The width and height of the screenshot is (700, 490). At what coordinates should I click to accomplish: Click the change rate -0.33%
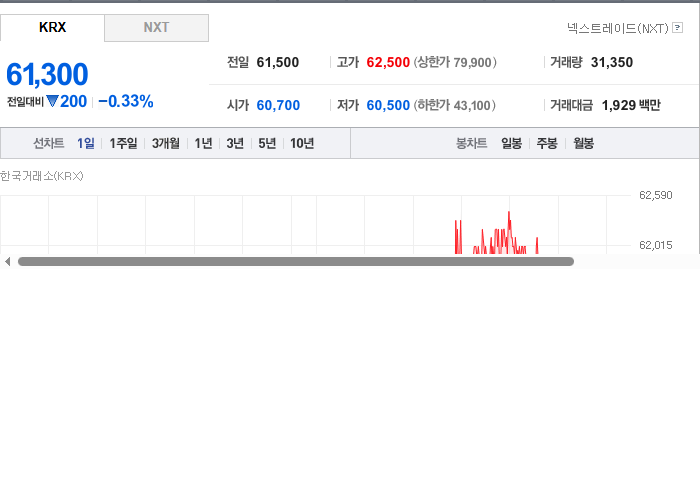point(126,101)
